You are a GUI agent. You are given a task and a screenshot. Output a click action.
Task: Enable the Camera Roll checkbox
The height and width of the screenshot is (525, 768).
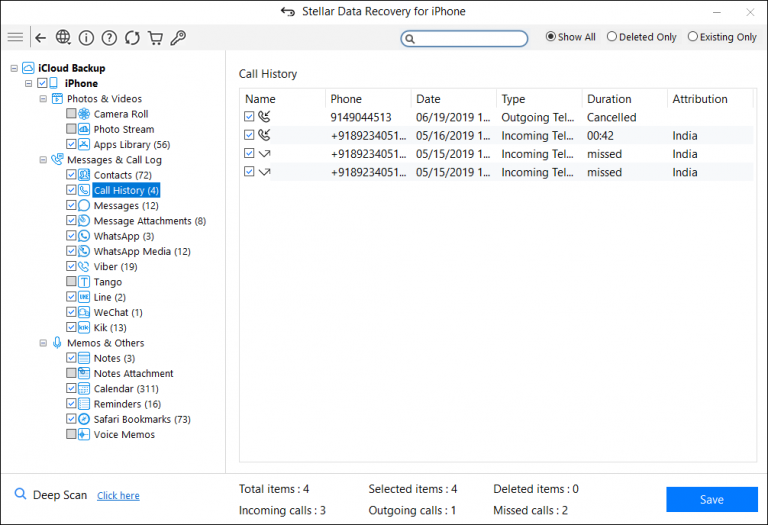point(71,114)
